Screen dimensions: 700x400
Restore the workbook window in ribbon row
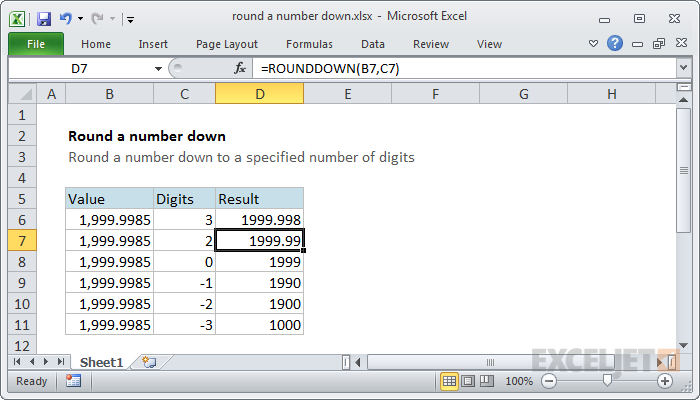[659, 43]
